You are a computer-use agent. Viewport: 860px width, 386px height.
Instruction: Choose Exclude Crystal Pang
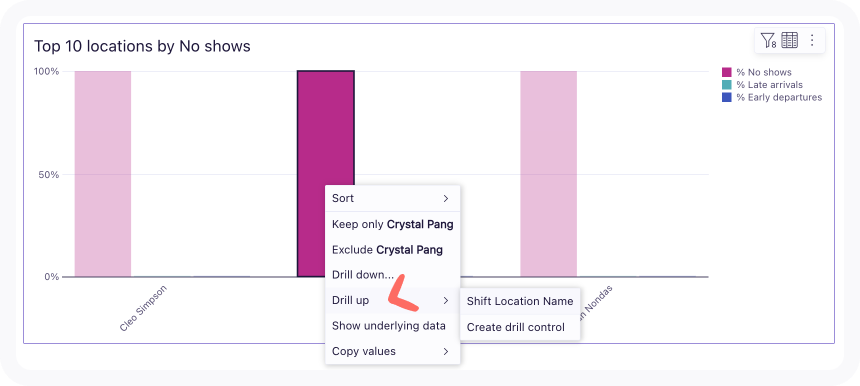click(392, 250)
